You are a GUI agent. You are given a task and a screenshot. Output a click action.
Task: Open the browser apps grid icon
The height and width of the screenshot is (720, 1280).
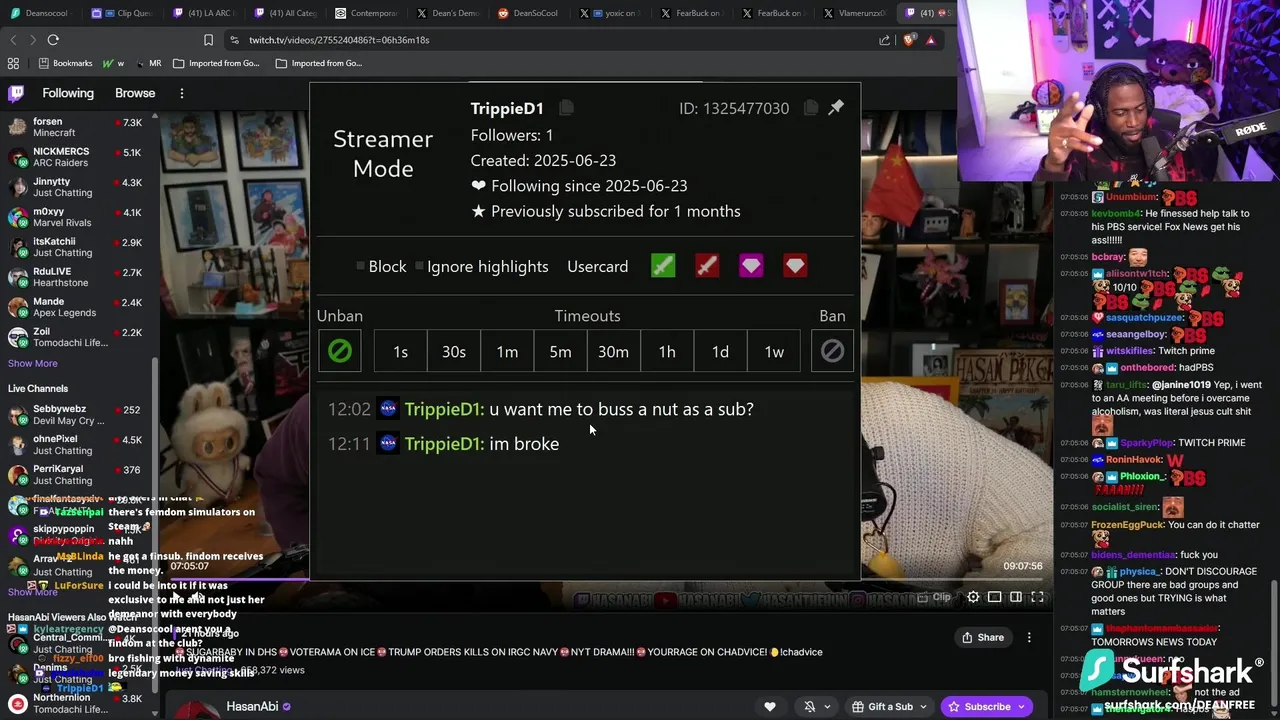(x=13, y=63)
